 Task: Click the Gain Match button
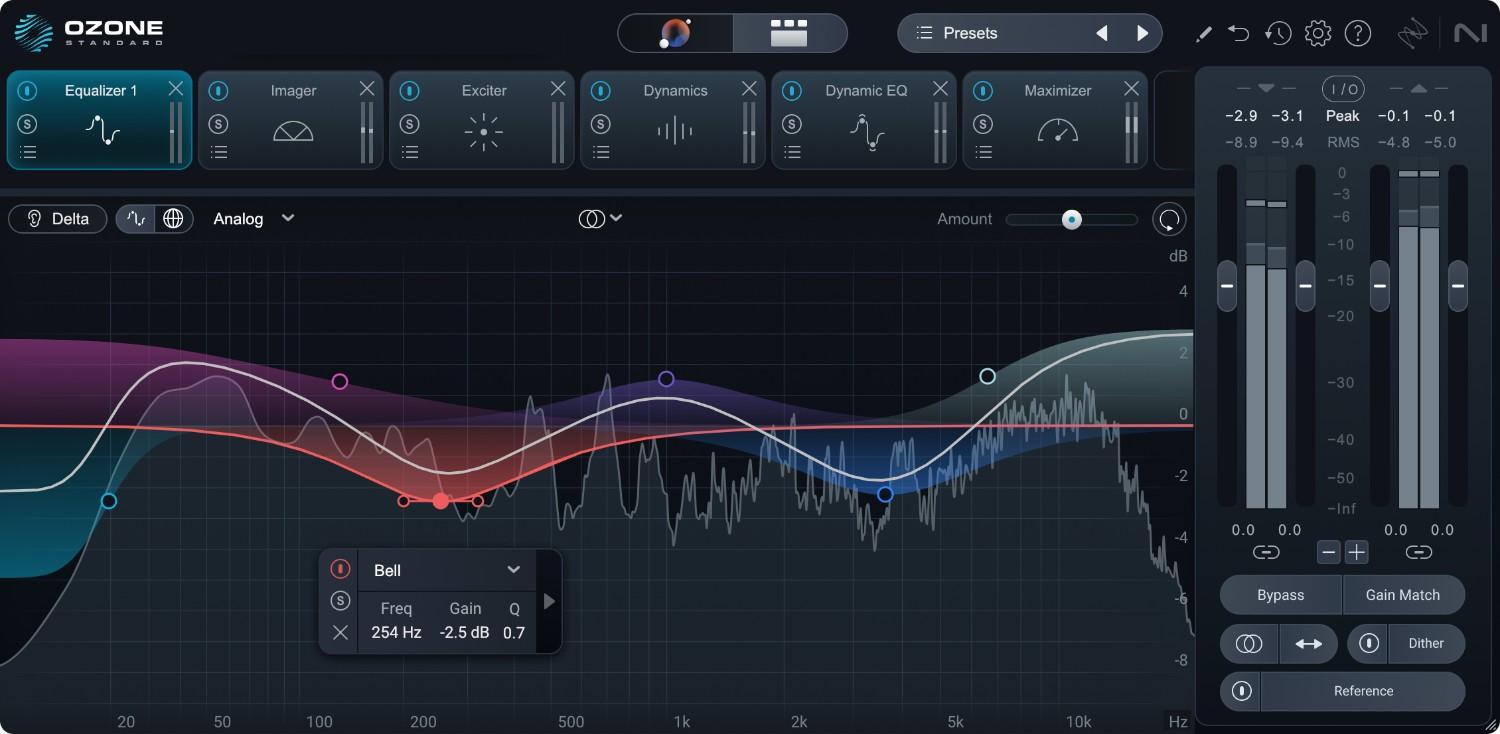(1404, 594)
